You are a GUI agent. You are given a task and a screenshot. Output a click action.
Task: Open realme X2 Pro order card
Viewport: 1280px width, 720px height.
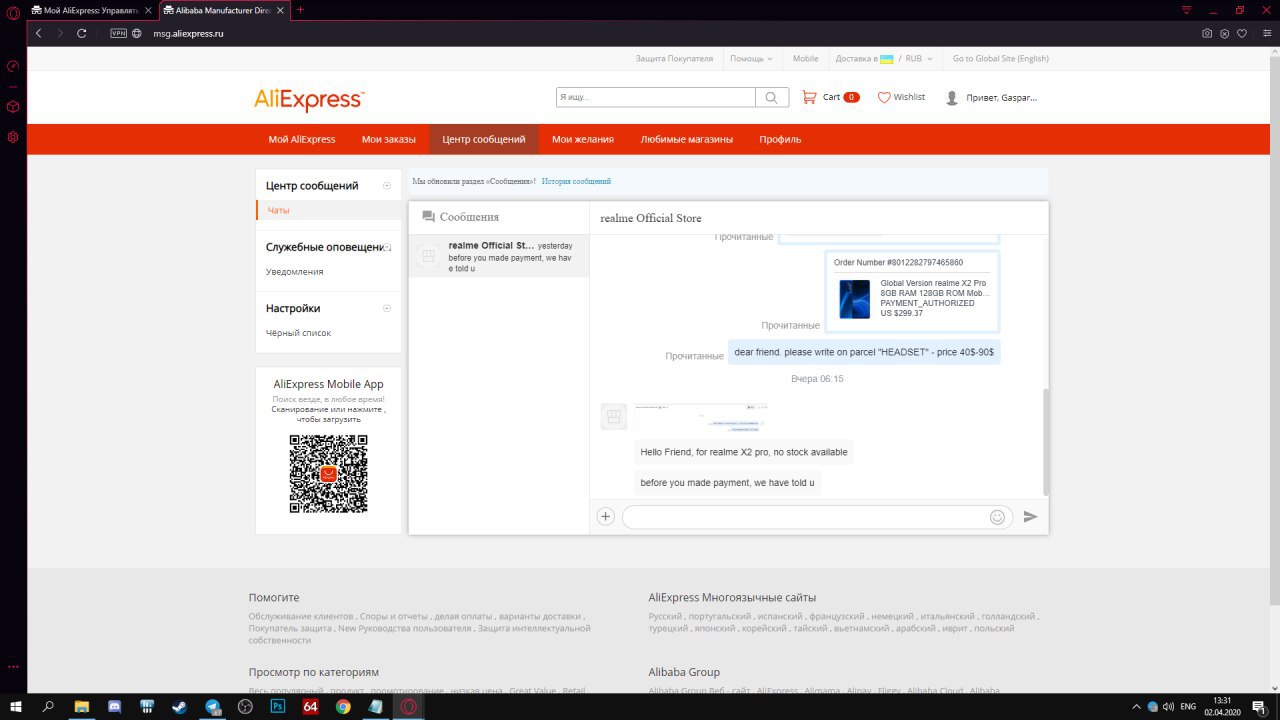[x=912, y=291]
